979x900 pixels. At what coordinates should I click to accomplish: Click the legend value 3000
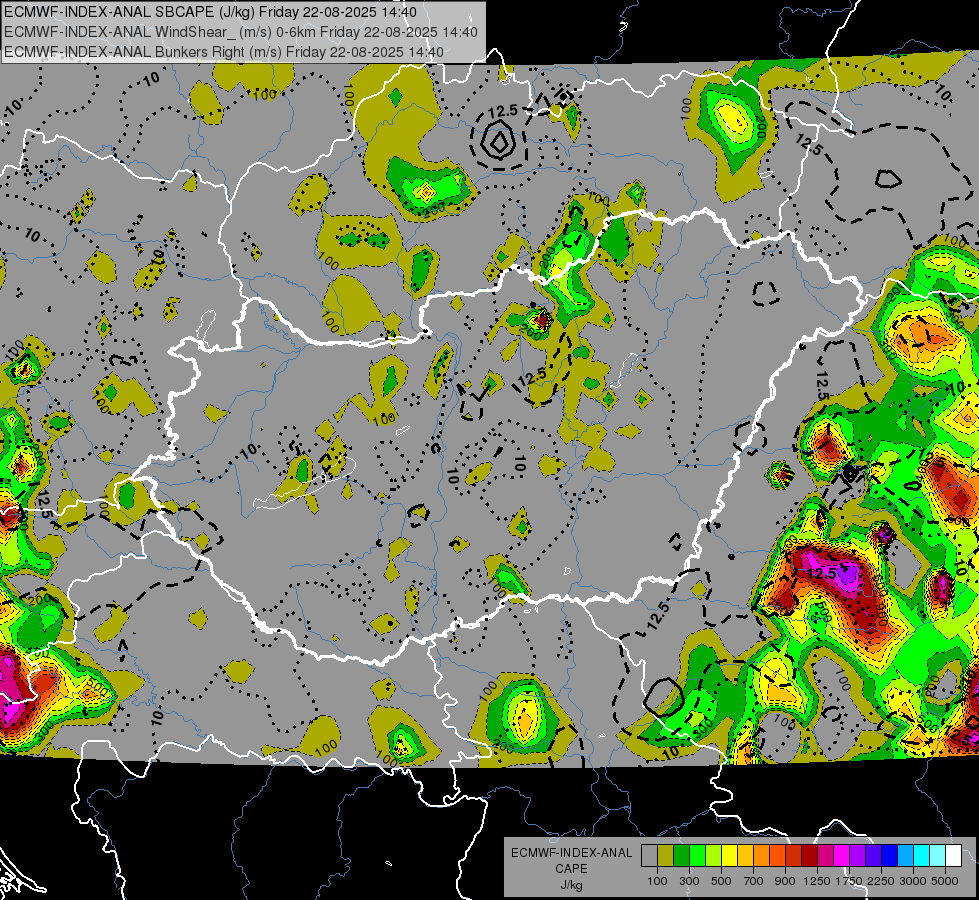click(913, 881)
